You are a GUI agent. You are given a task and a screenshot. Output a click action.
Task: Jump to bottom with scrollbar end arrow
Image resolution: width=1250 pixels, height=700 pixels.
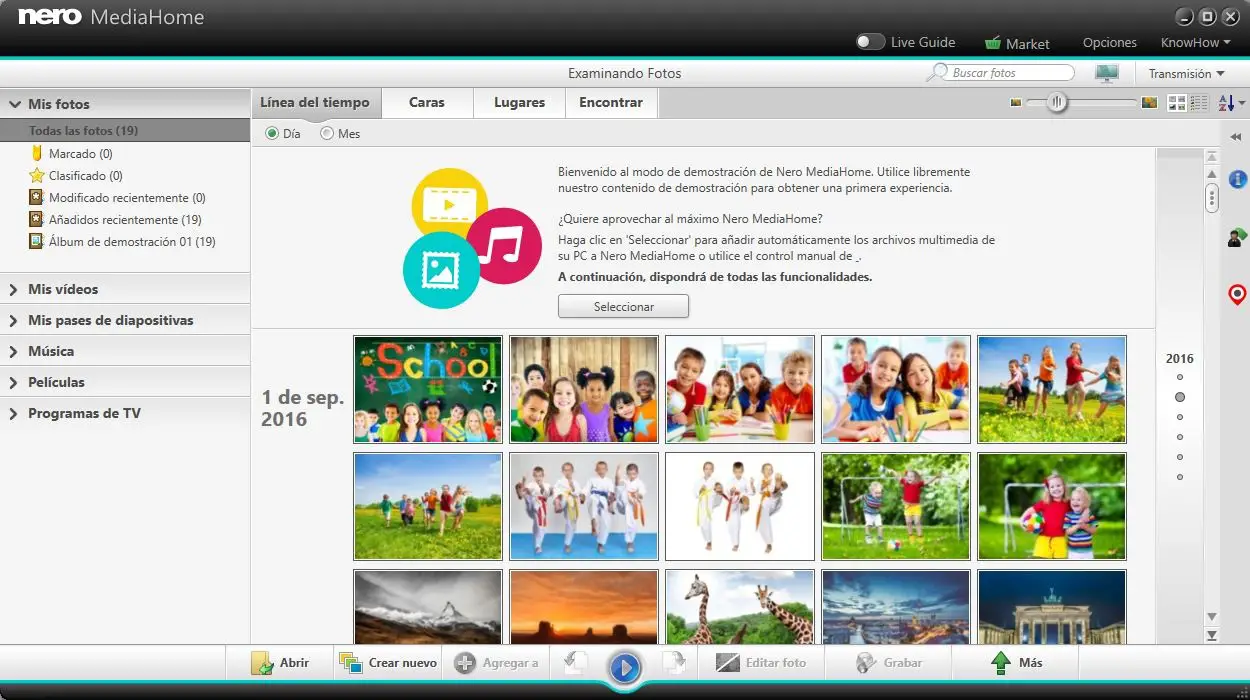click(x=1212, y=636)
